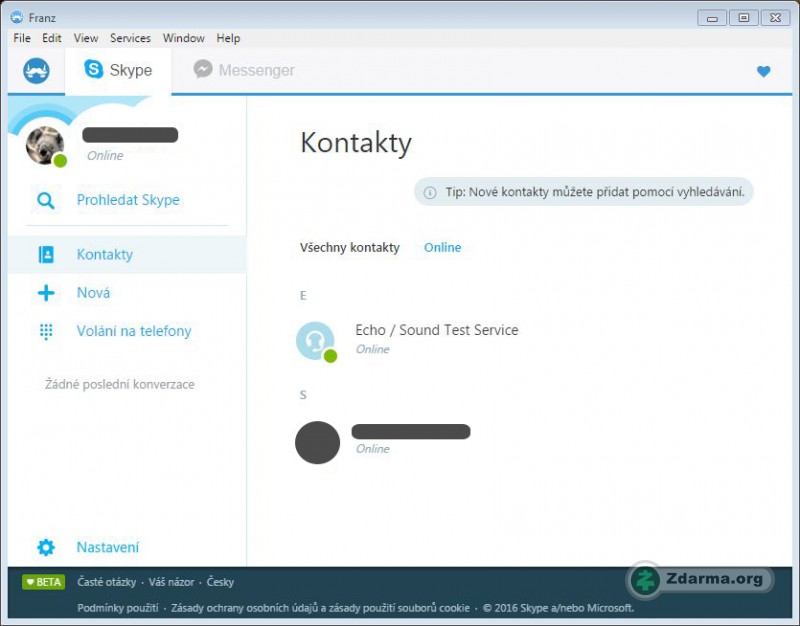The height and width of the screenshot is (626, 800).
Task: Click the blue heart icon
Action: (763, 71)
